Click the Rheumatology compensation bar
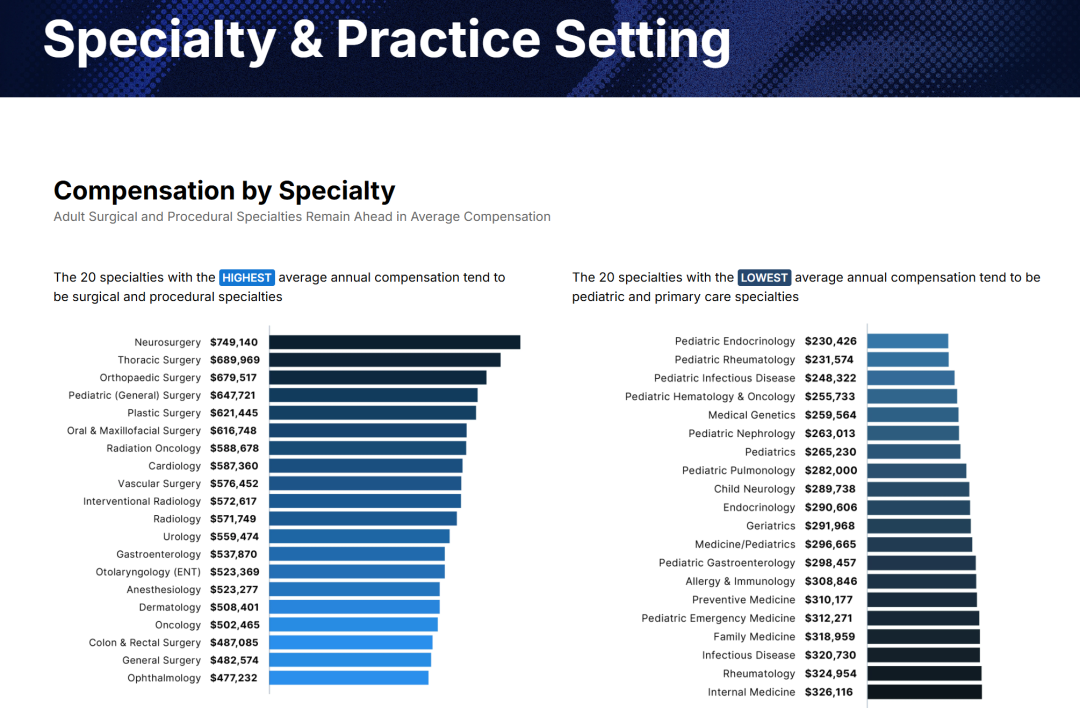This screenshot has height=708, width=1080. click(x=924, y=674)
